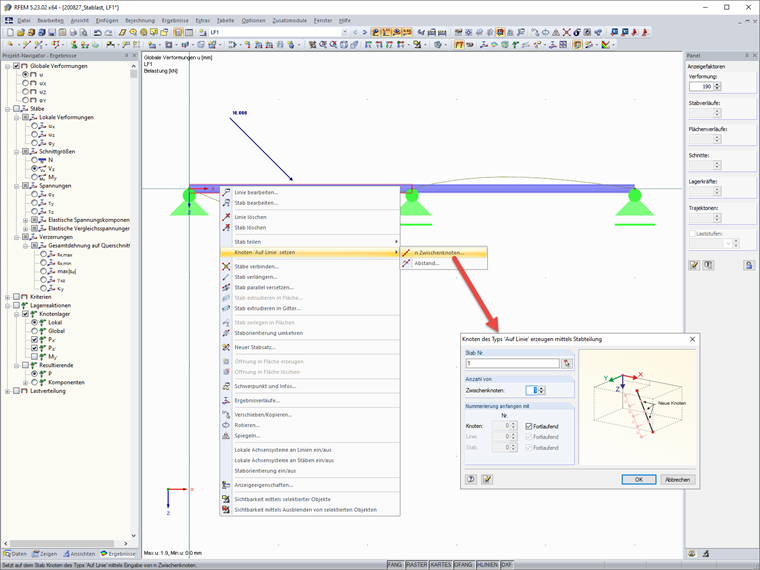Click the help icon in the dialog
The image size is (760, 570).
[x=471, y=479]
